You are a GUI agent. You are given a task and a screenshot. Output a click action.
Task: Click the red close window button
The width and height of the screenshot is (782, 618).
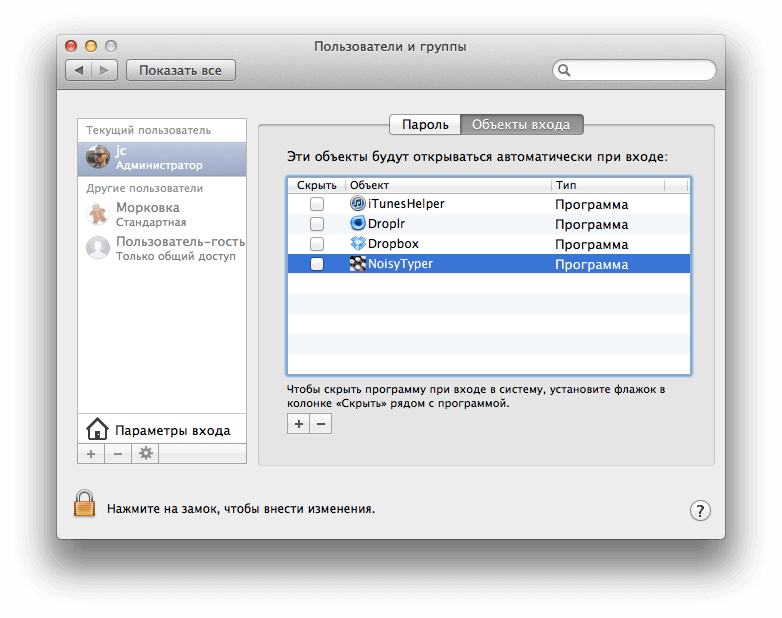pyautogui.click(x=71, y=46)
